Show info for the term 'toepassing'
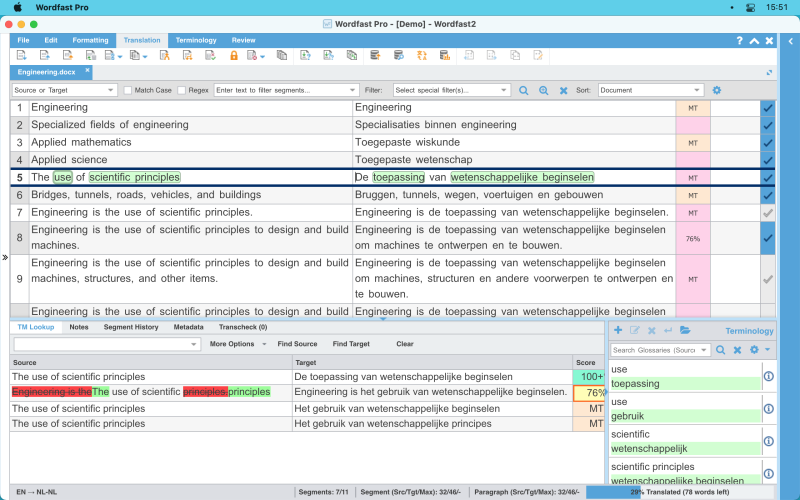 (769, 377)
